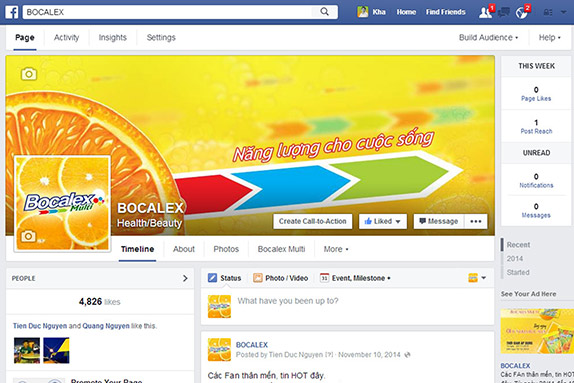The width and height of the screenshot is (574, 383).
Task: Expand the More dropdown tab
Action: pyautogui.click(x=336, y=249)
